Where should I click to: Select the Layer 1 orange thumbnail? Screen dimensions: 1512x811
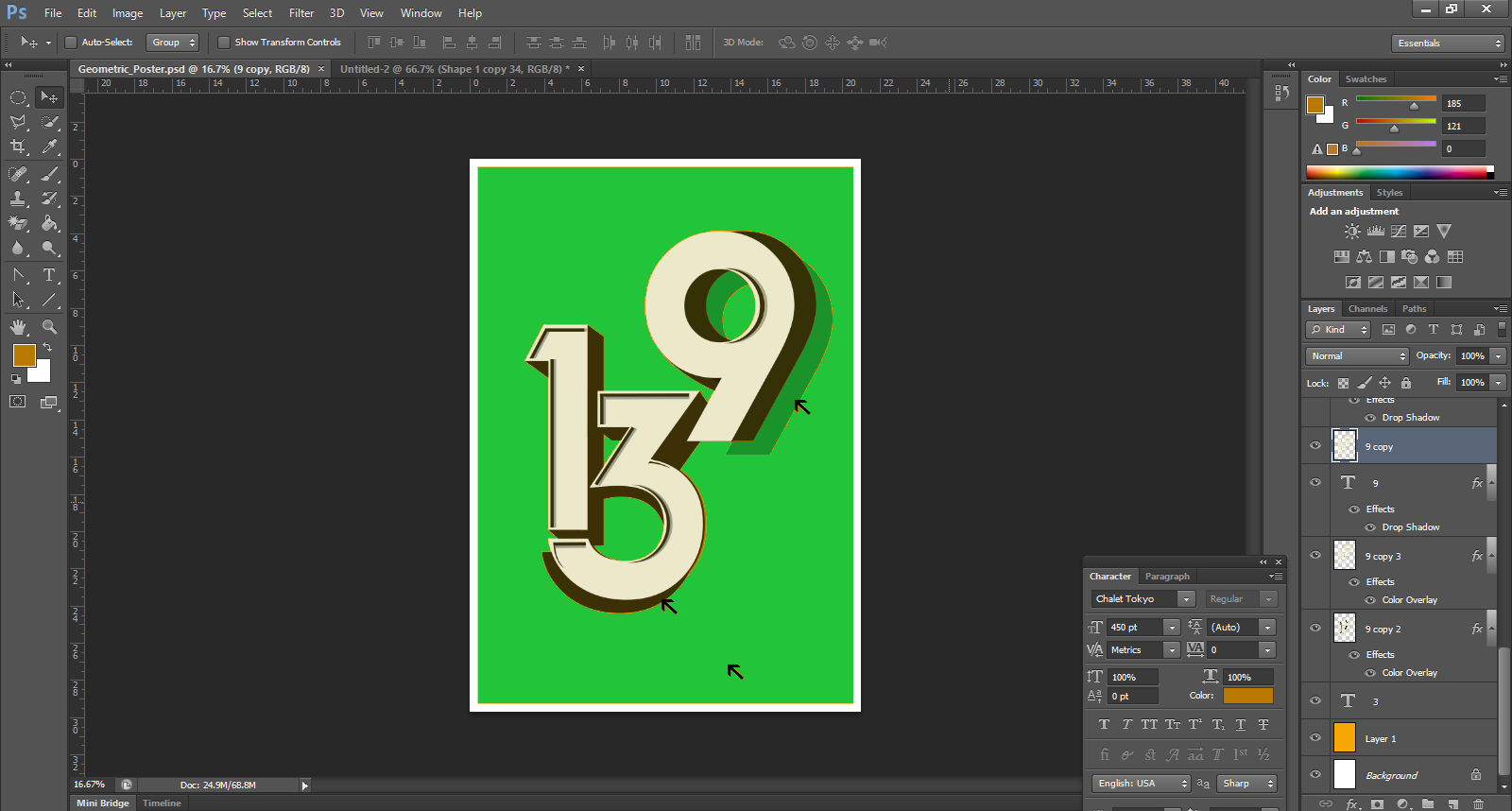[x=1344, y=738]
